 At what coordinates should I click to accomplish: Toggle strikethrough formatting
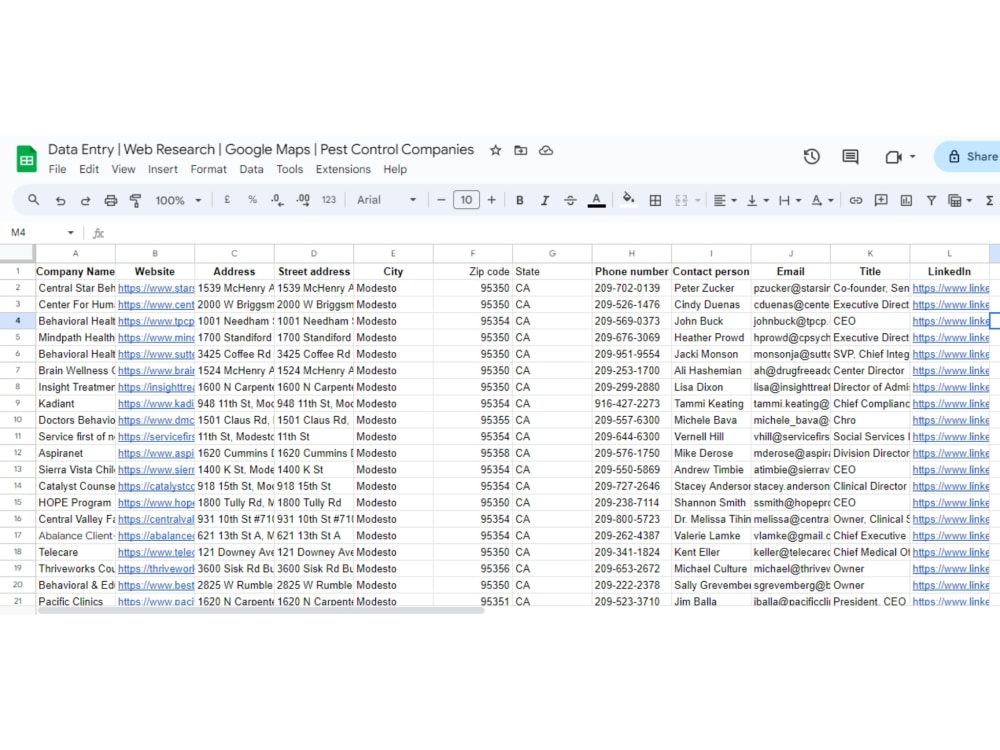pyautogui.click(x=570, y=200)
